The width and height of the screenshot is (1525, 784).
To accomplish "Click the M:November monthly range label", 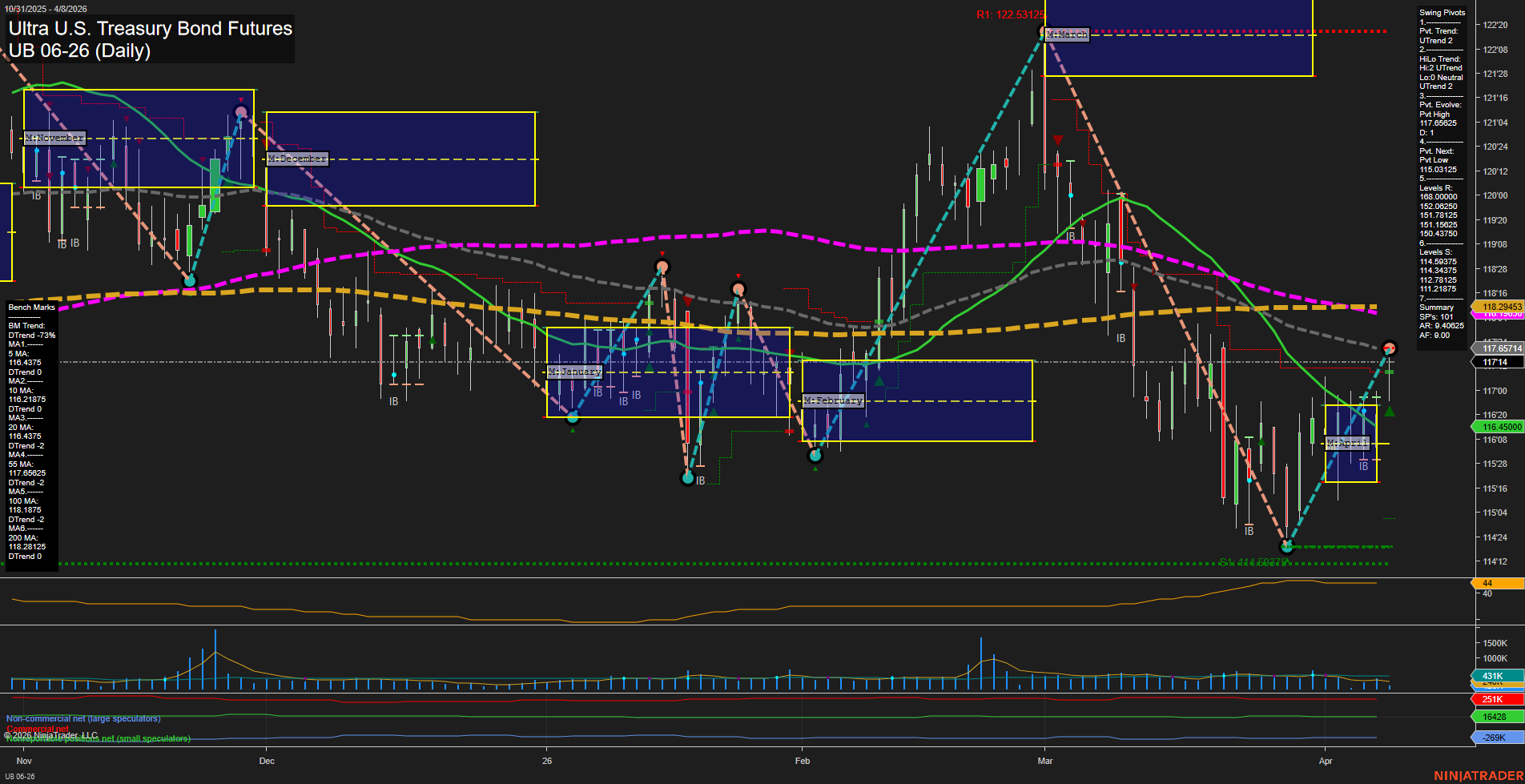I will pyautogui.click(x=54, y=138).
